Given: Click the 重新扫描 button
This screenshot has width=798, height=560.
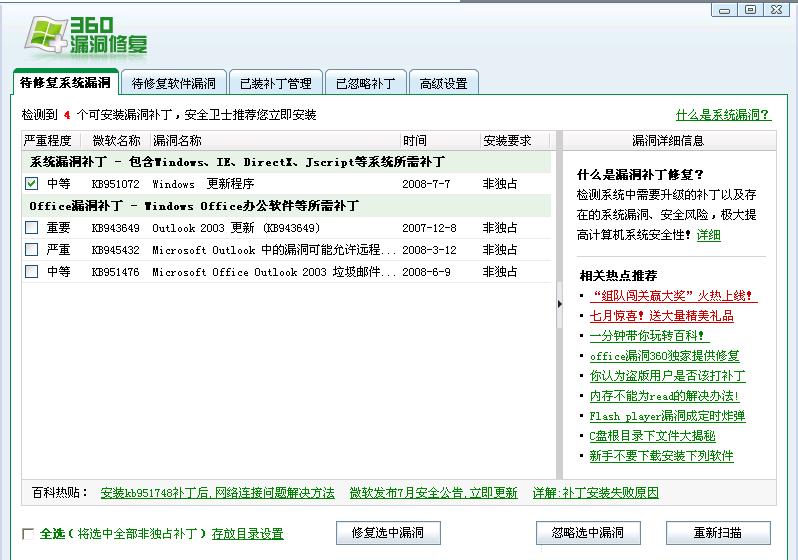Looking at the screenshot, I should [718, 533].
